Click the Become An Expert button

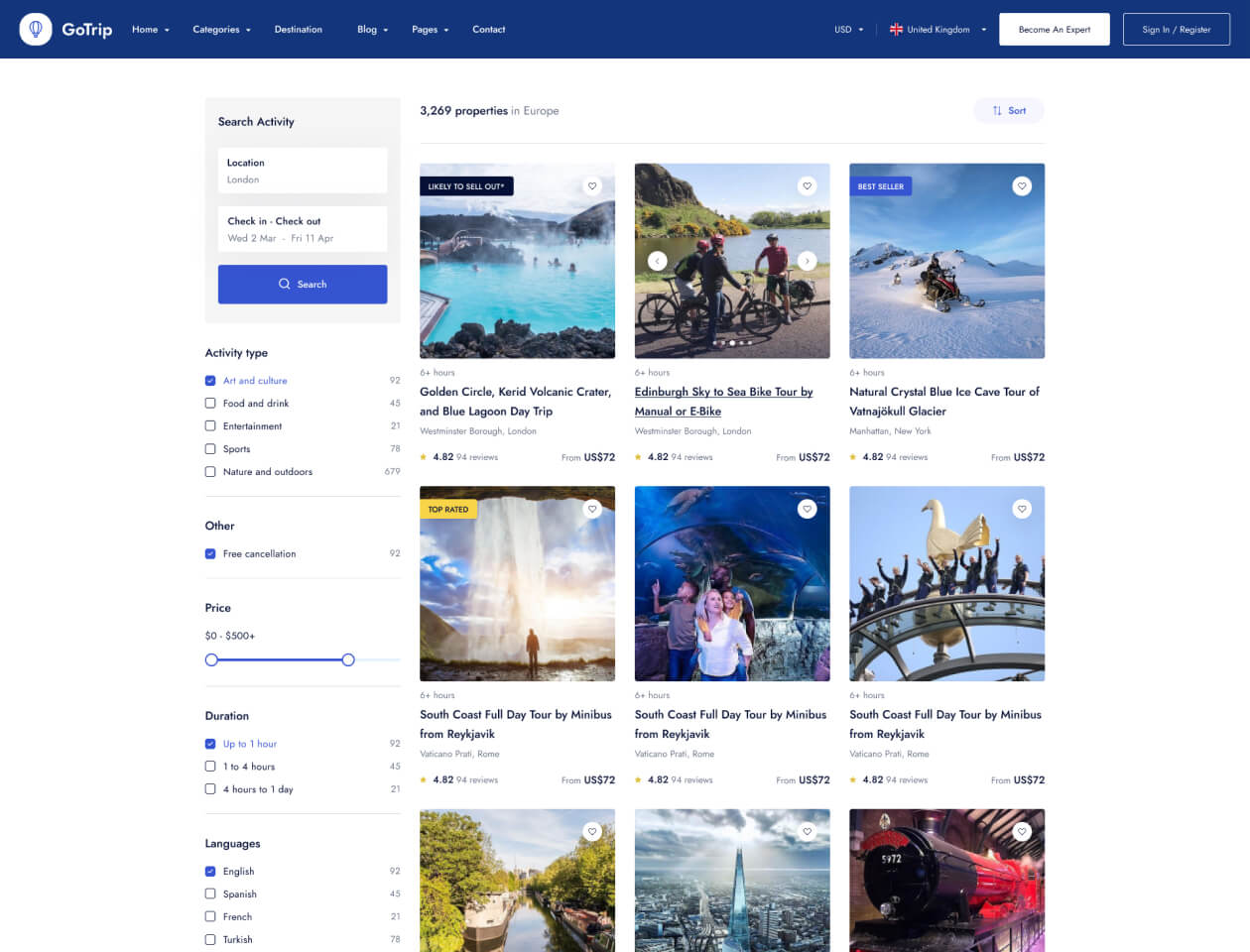(x=1054, y=30)
